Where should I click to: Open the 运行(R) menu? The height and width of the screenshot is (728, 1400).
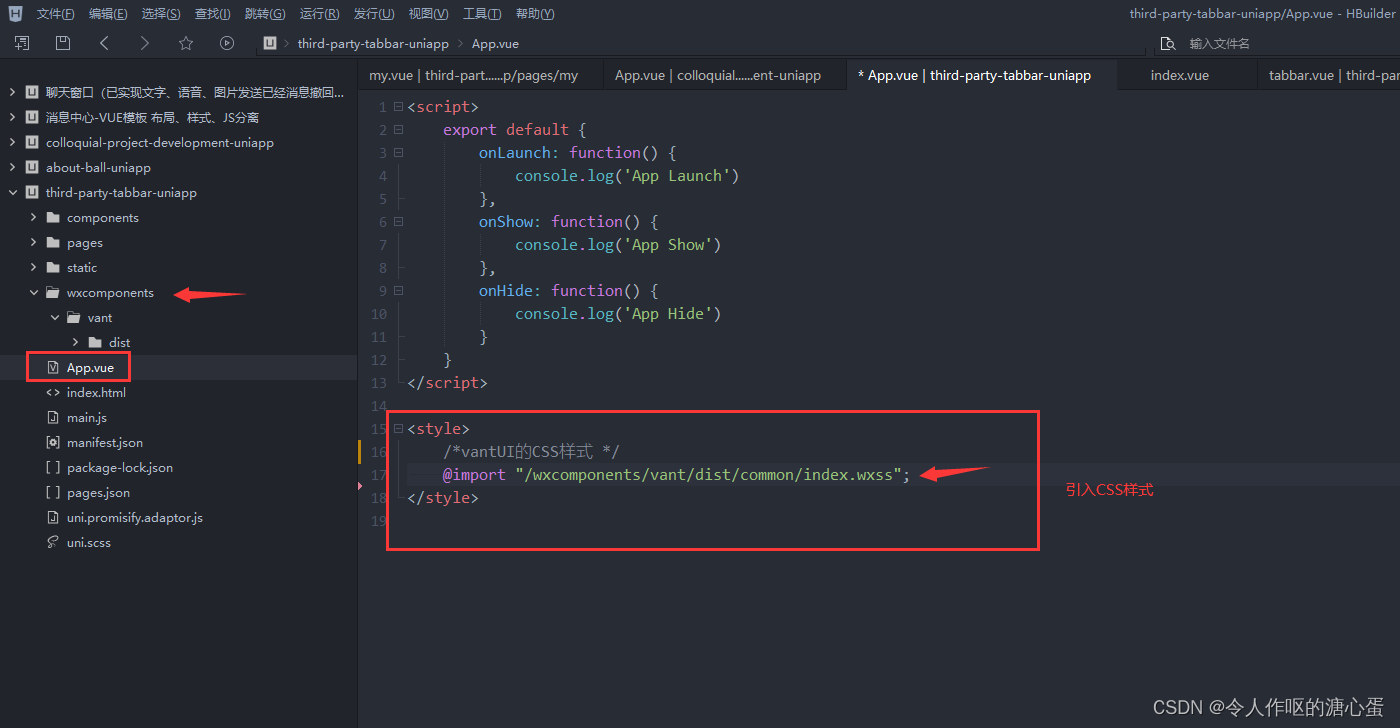[319, 14]
